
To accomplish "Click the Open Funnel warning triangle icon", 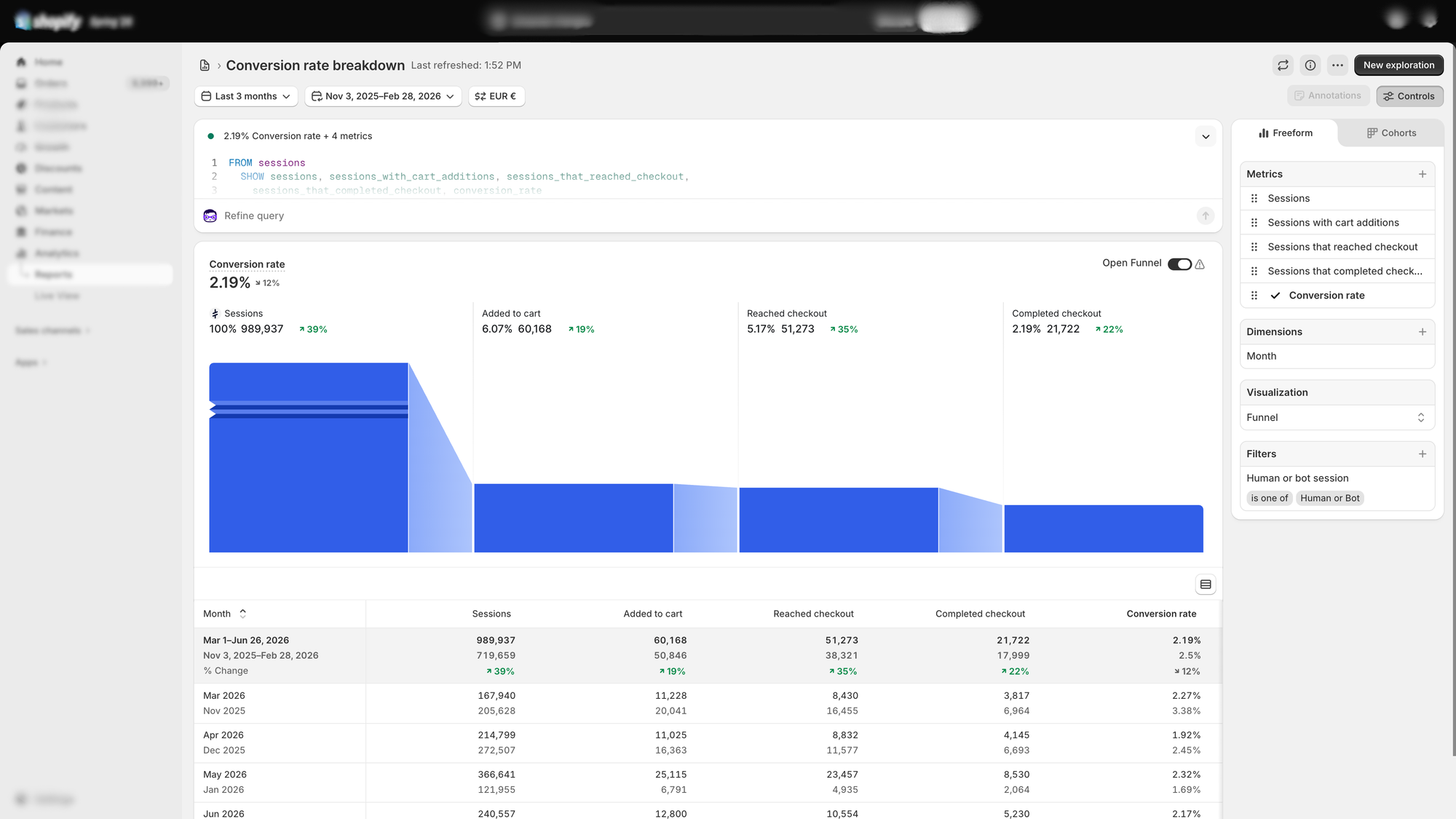I will 1200,264.
